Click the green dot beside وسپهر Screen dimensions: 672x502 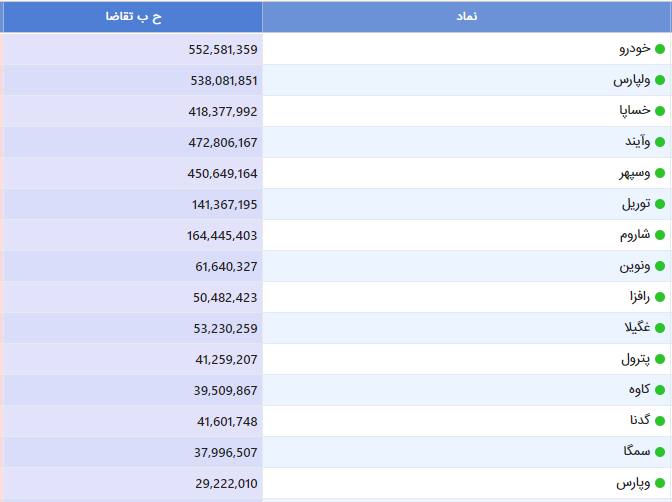click(660, 173)
